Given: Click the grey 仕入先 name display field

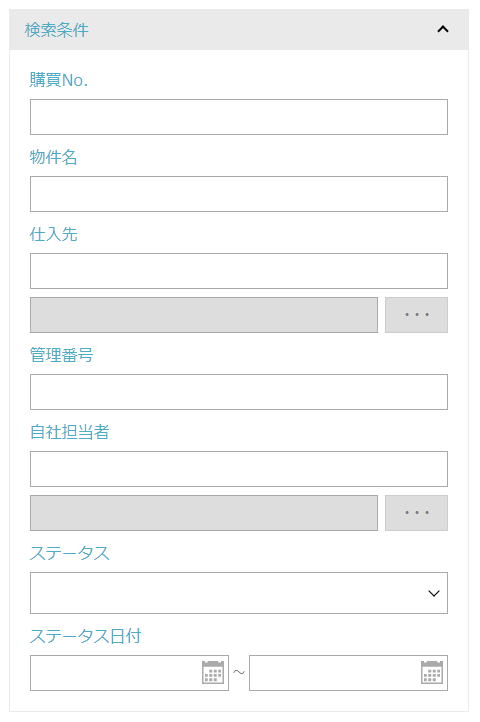Looking at the screenshot, I should (x=204, y=315).
